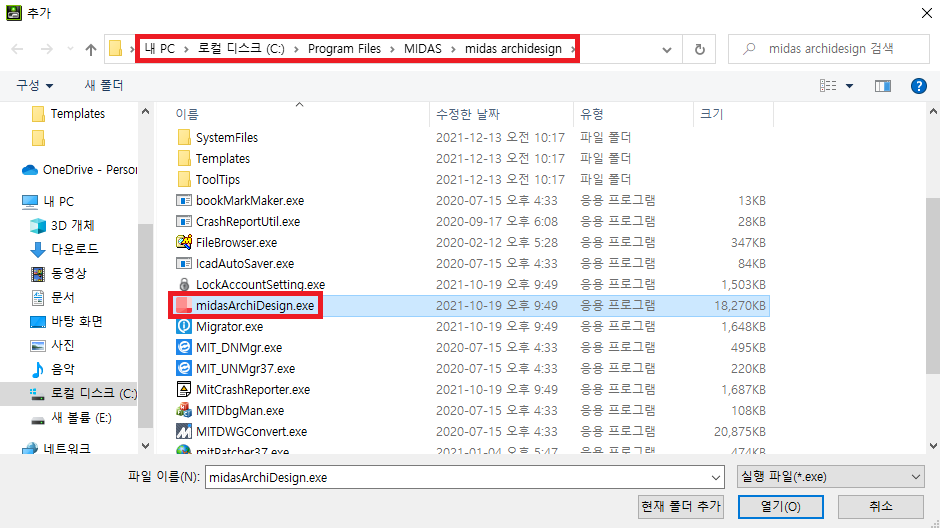Expand the file name combo box arrow
The height and width of the screenshot is (528, 940).
tap(715, 478)
